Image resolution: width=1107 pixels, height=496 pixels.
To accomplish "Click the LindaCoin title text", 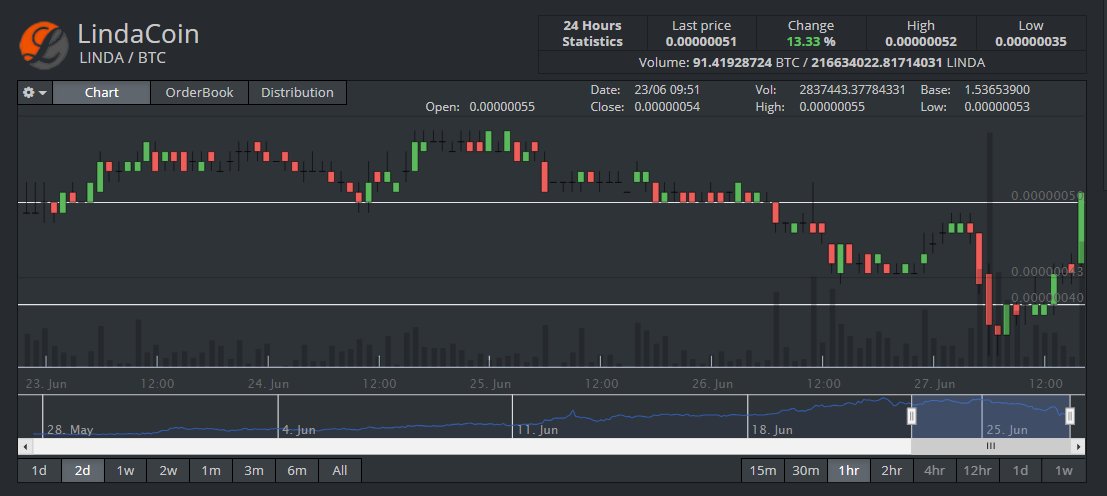I will coord(138,33).
